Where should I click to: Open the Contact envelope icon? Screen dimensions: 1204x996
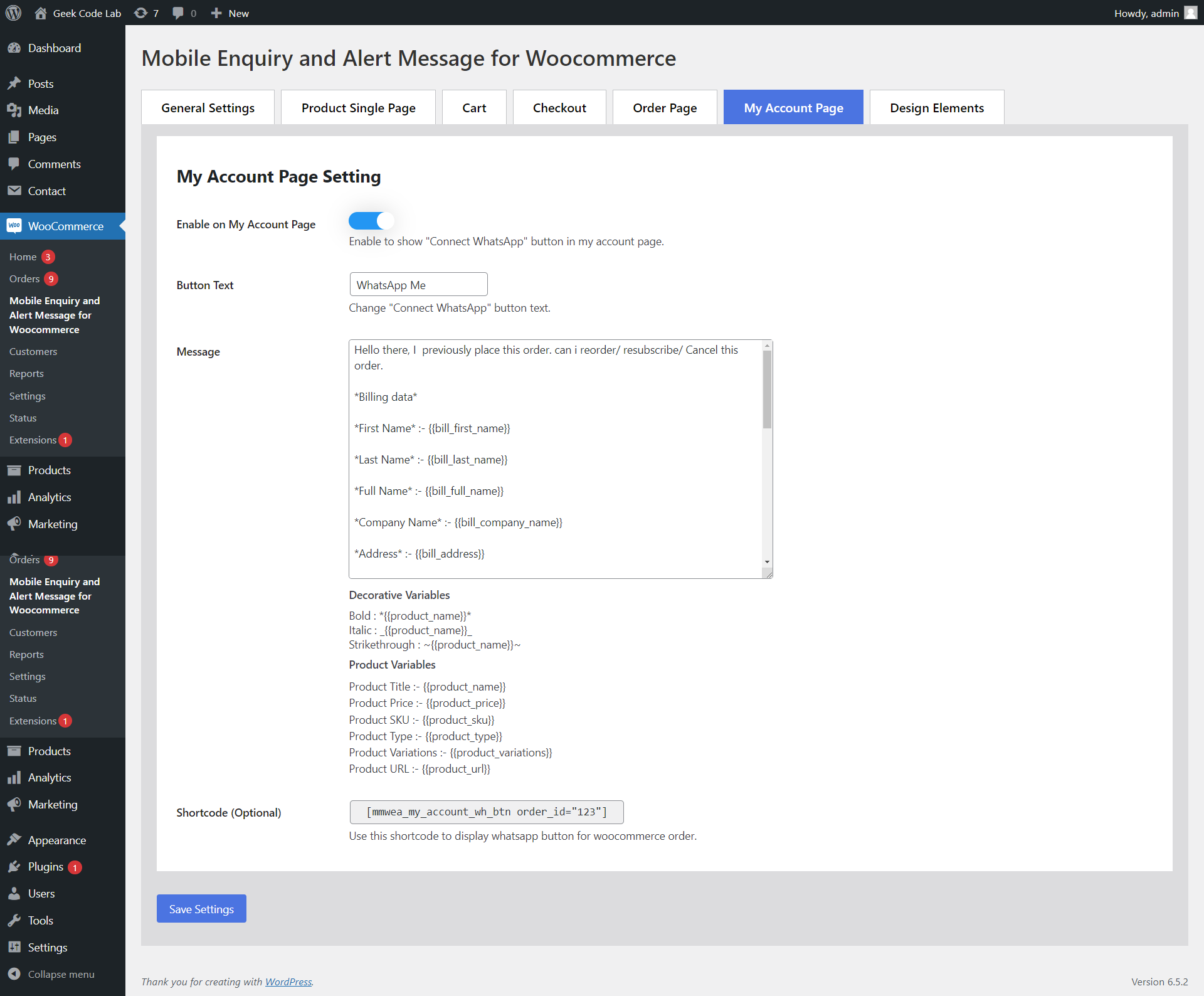tap(14, 191)
